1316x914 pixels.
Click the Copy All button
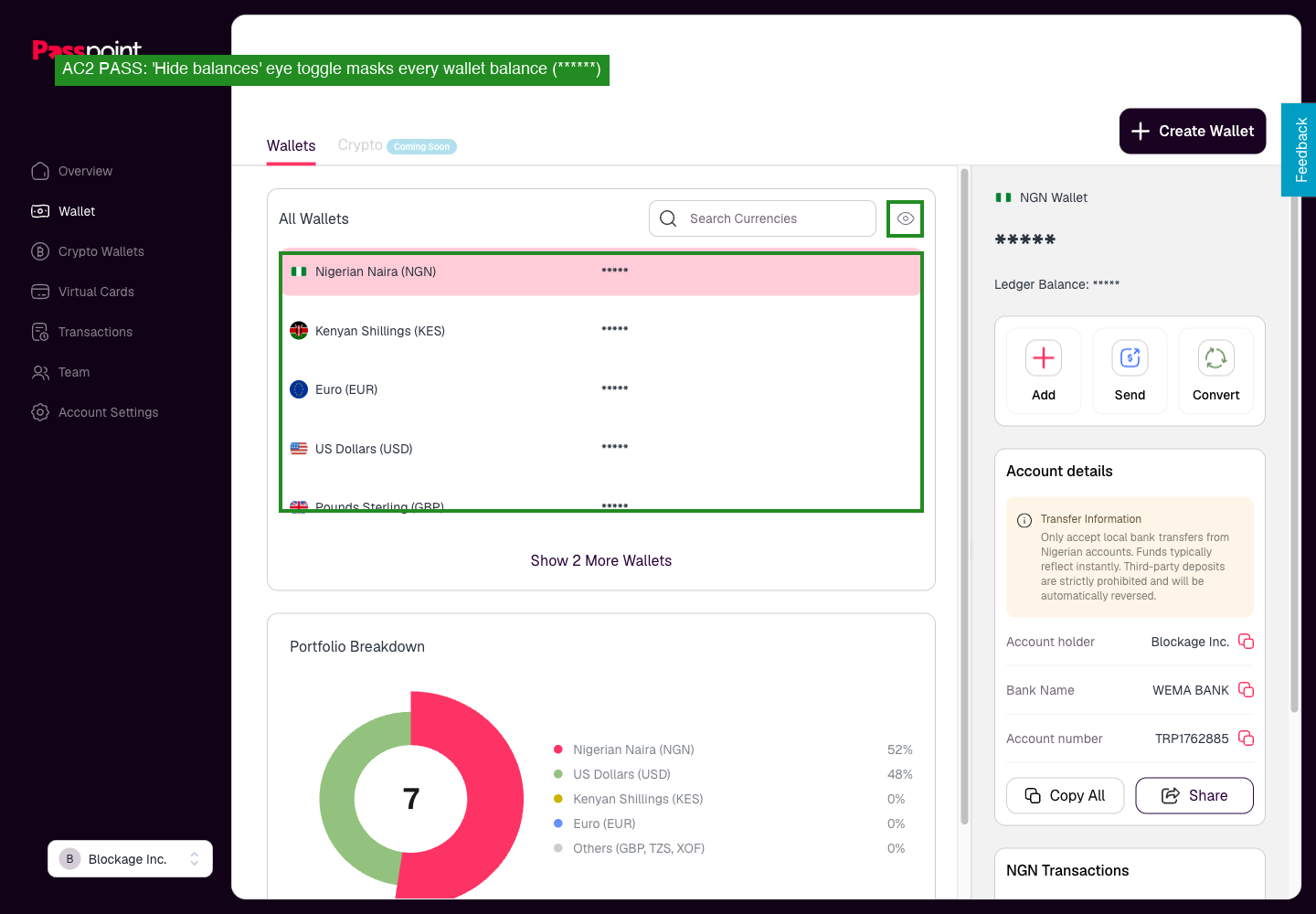pos(1065,795)
